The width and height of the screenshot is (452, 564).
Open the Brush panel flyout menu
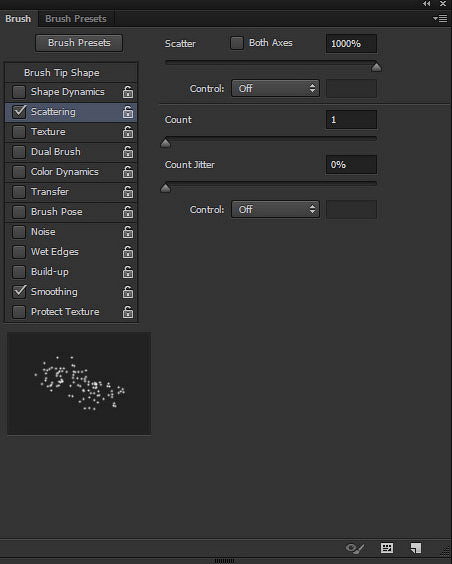coord(440,18)
